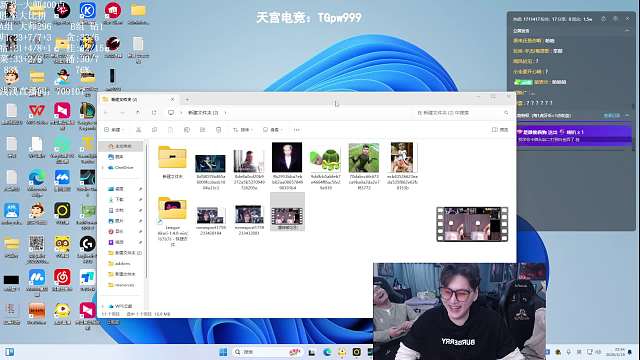The height and width of the screenshot is (360, 640).
Task: Select the highlighted video file in second row
Action: (287, 212)
